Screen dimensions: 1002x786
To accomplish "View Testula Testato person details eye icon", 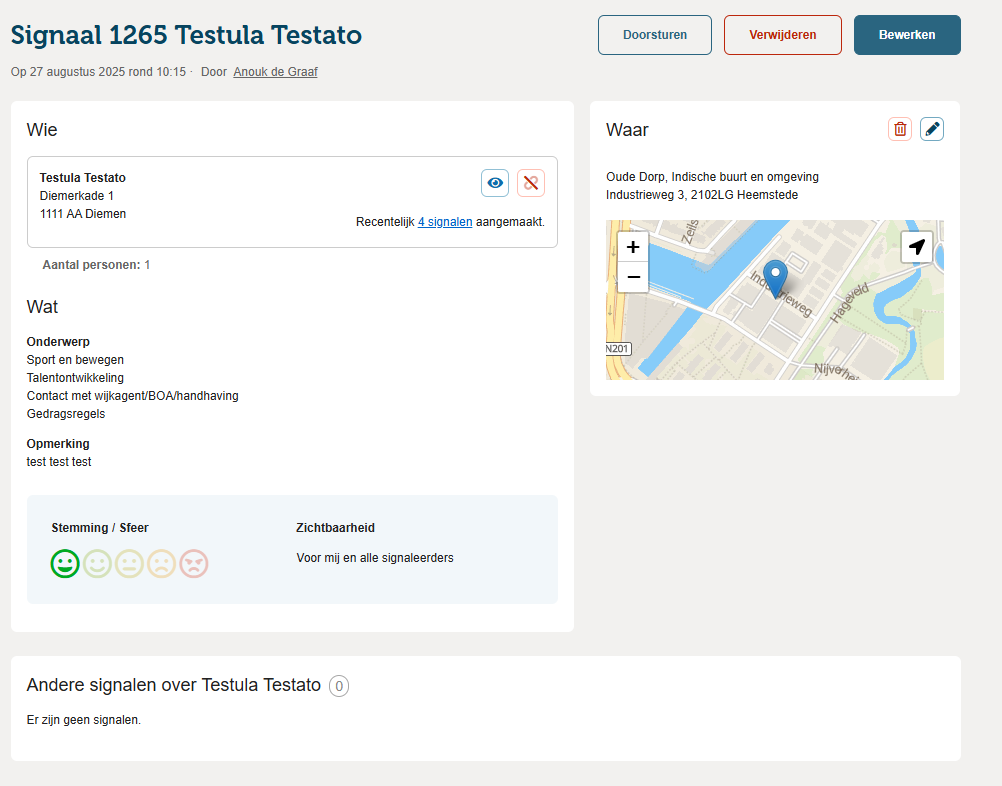I will [495, 183].
